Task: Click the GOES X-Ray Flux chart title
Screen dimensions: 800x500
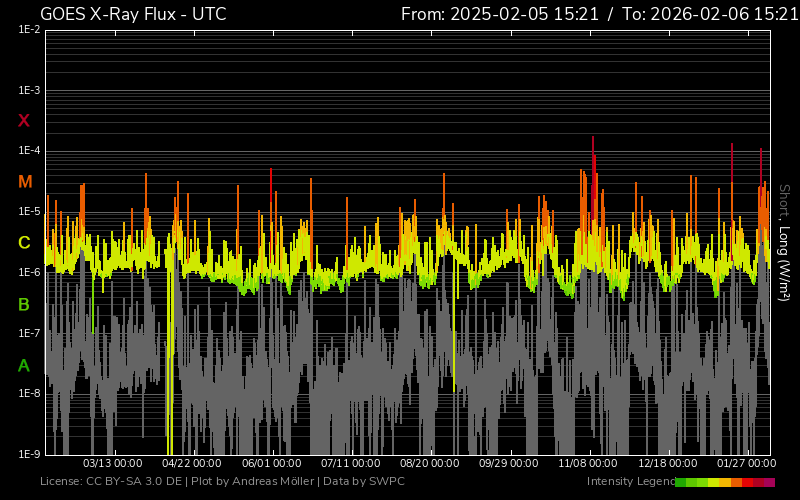Action: point(133,14)
